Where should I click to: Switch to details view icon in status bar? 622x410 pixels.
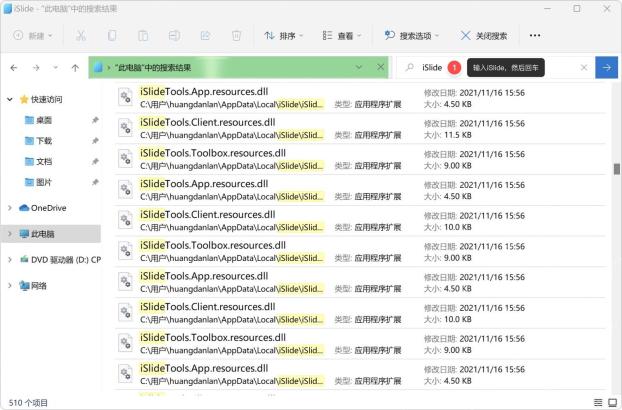pos(598,402)
